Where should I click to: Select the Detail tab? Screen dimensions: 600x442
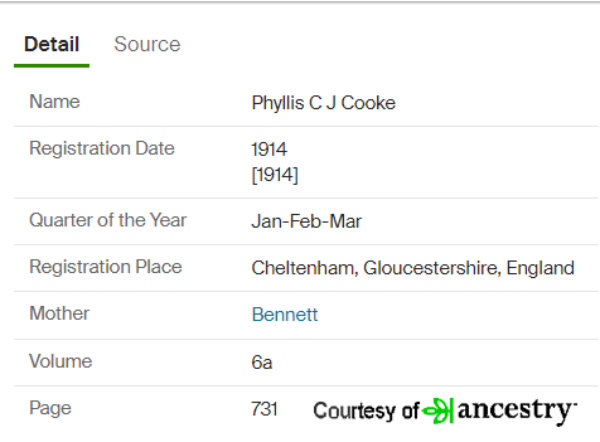[x=52, y=44]
